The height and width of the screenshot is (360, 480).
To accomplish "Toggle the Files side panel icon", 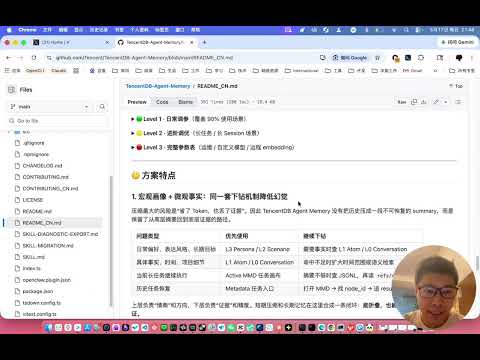I will [x=12, y=90].
